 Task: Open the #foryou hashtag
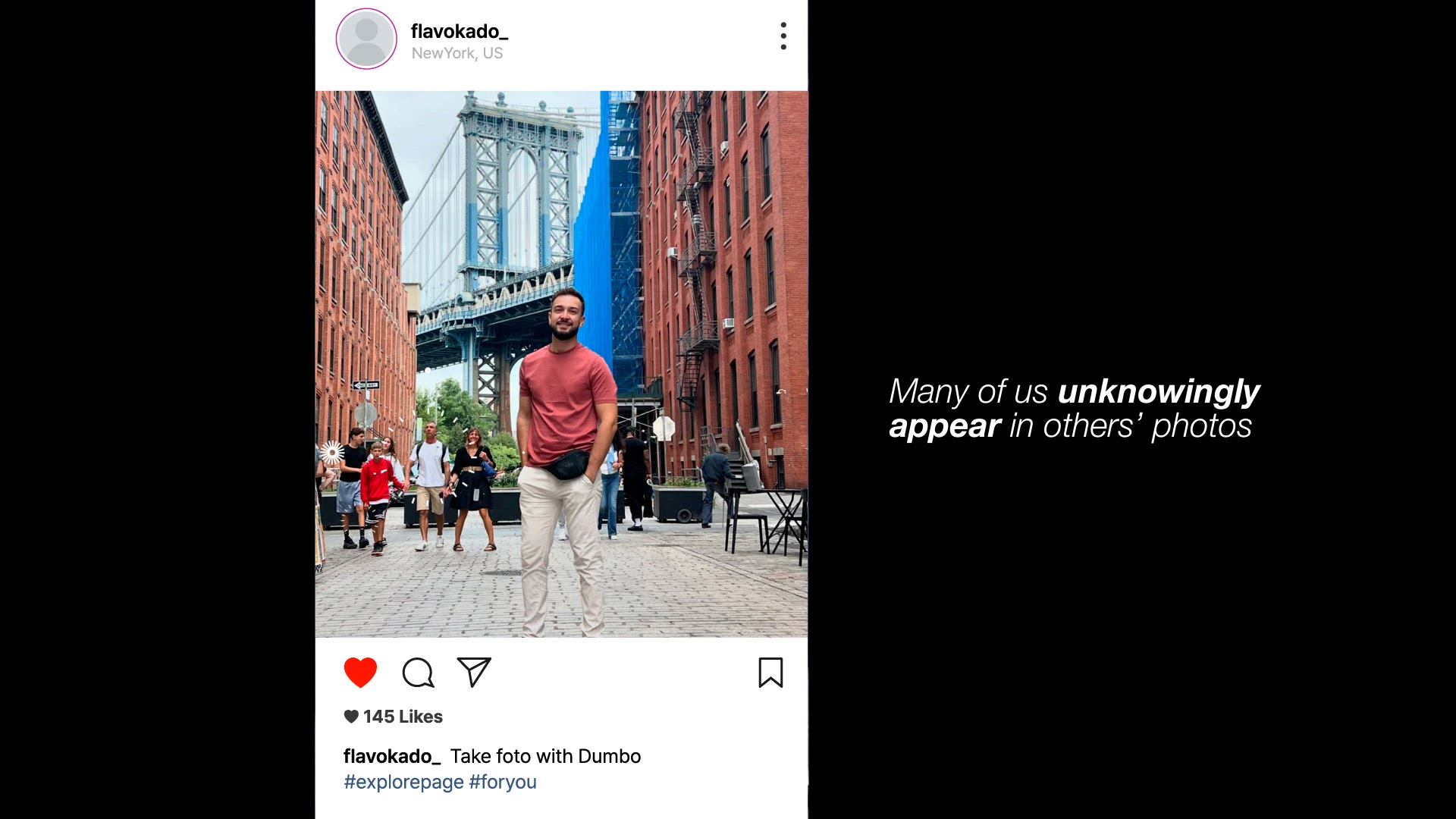pyautogui.click(x=503, y=782)
